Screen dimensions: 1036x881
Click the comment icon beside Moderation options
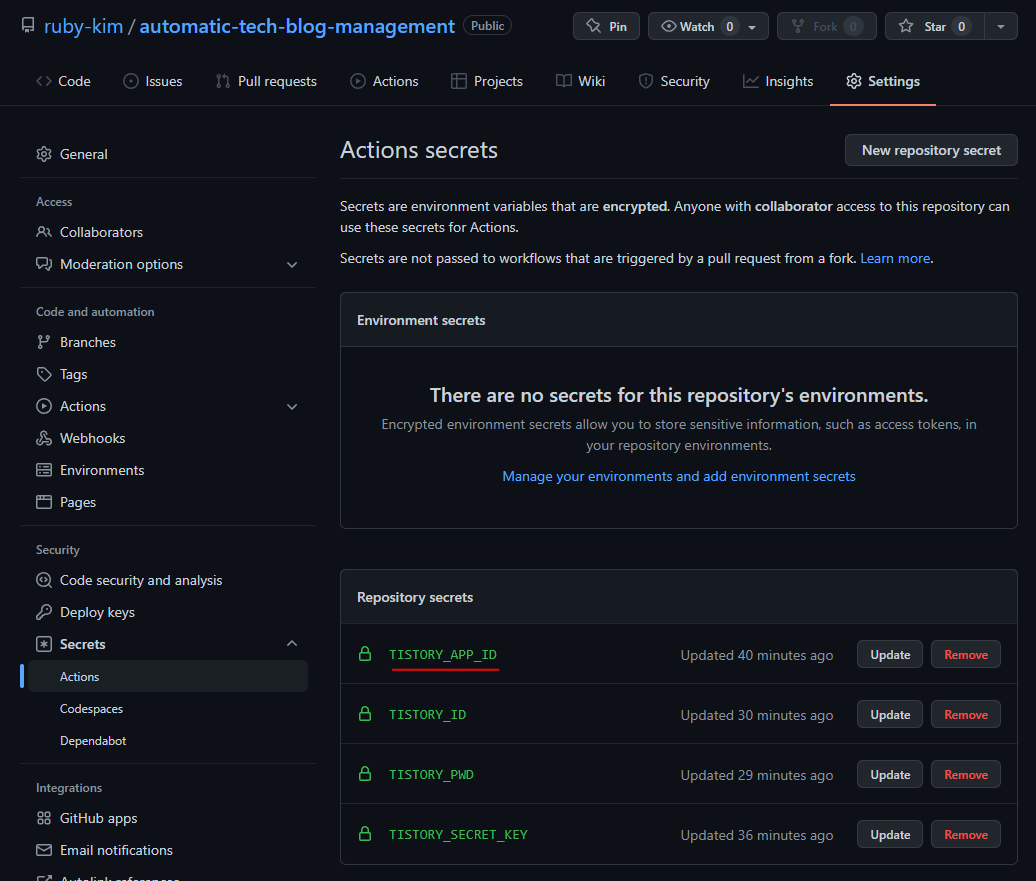[44, 264]
